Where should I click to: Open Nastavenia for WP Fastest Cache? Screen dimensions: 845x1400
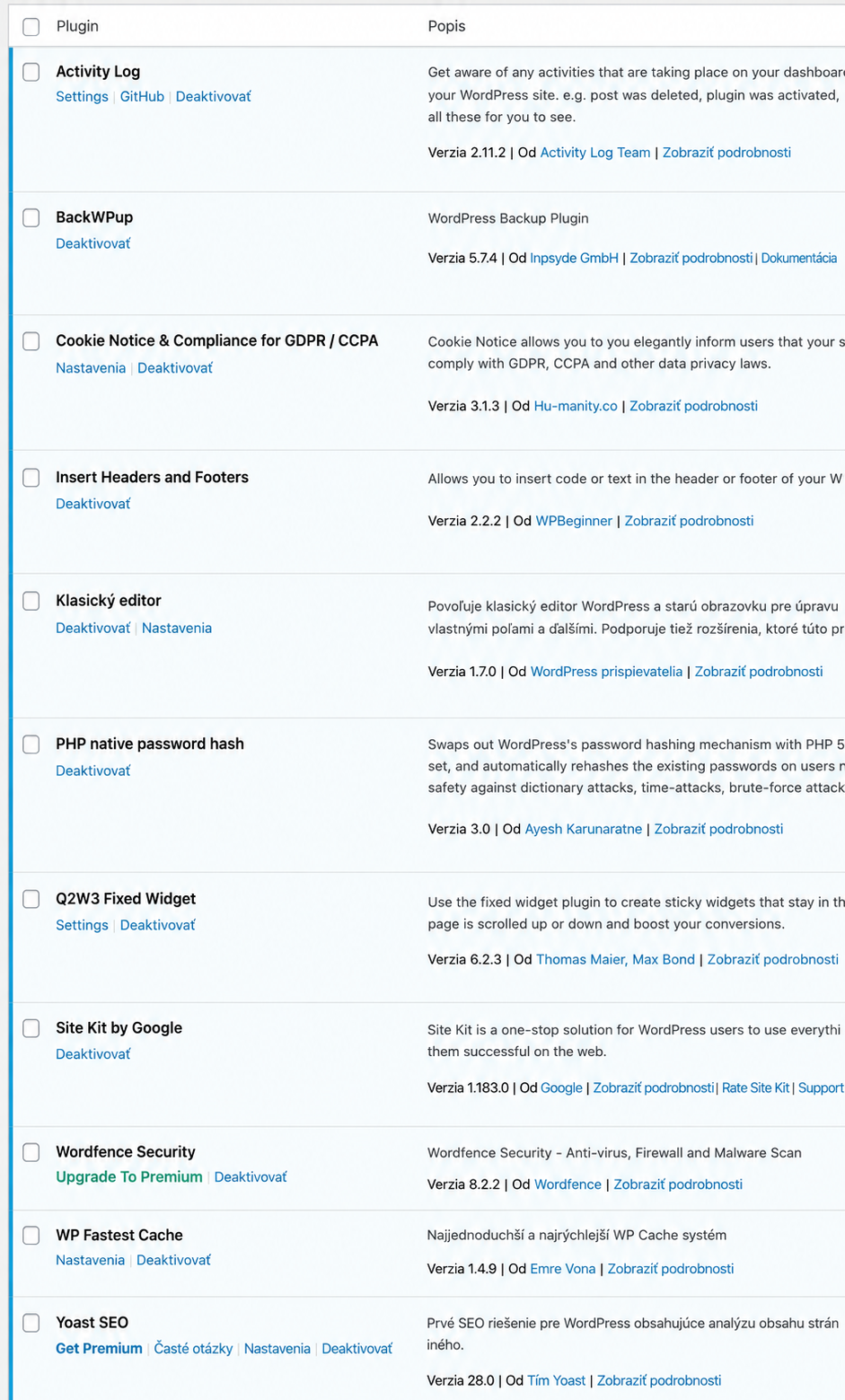[90, 1260]
